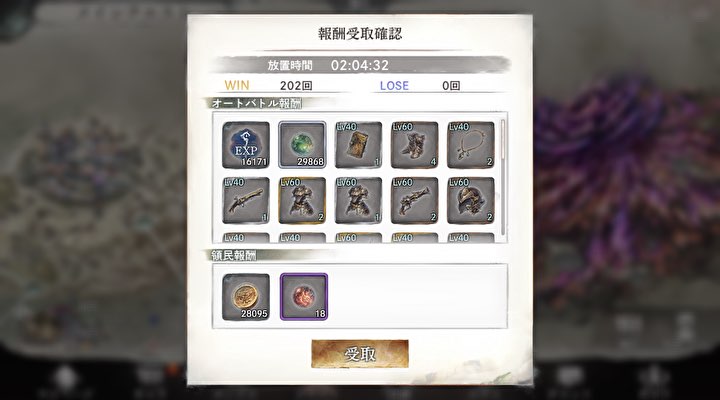Tap the partially visible Lv60 item in bottom row
The height and width of the screenshot is (400, 720).
click(x=358, y=238)
